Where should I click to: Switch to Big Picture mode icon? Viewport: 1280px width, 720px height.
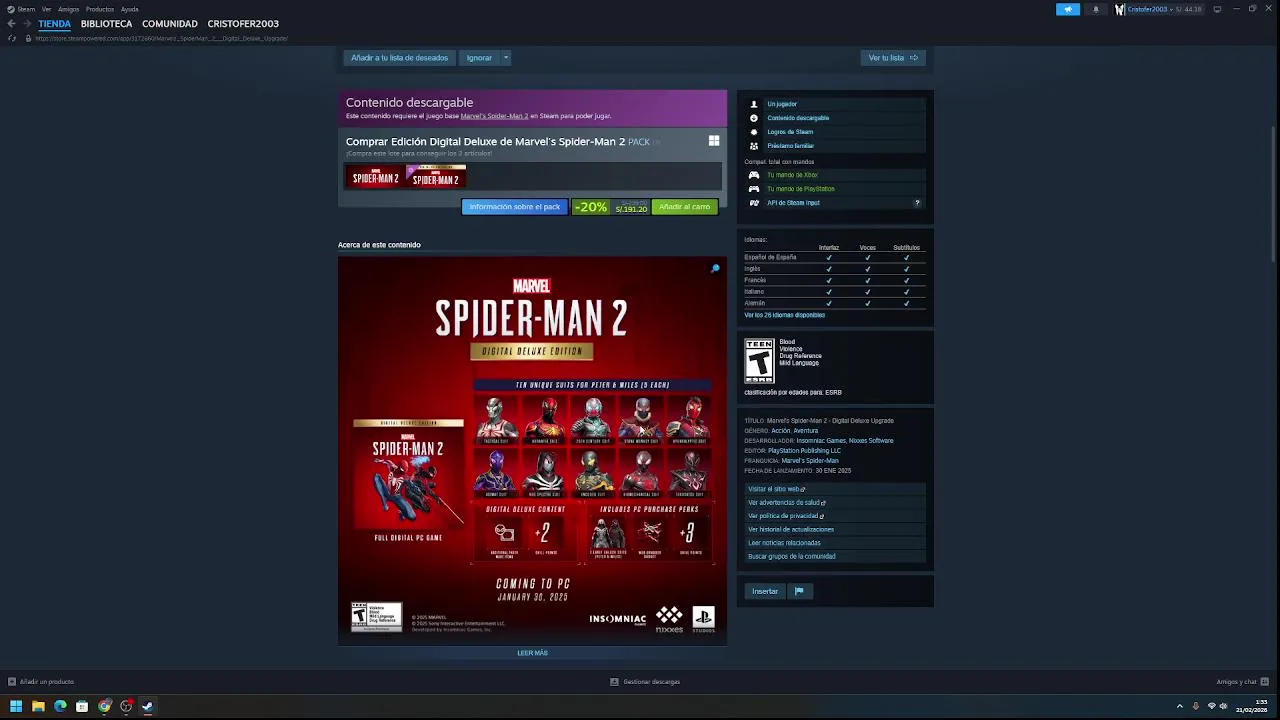(1217, 9)
